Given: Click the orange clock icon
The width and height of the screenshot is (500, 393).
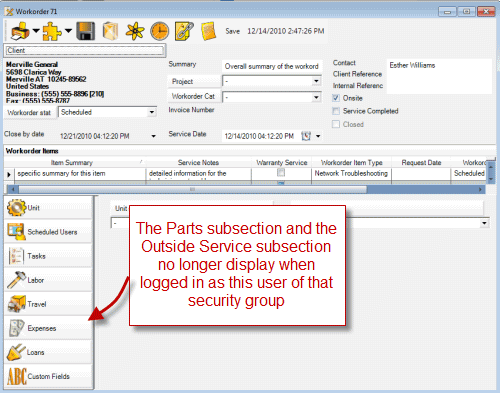Looking at the screenshot, I should pos(160,31).
